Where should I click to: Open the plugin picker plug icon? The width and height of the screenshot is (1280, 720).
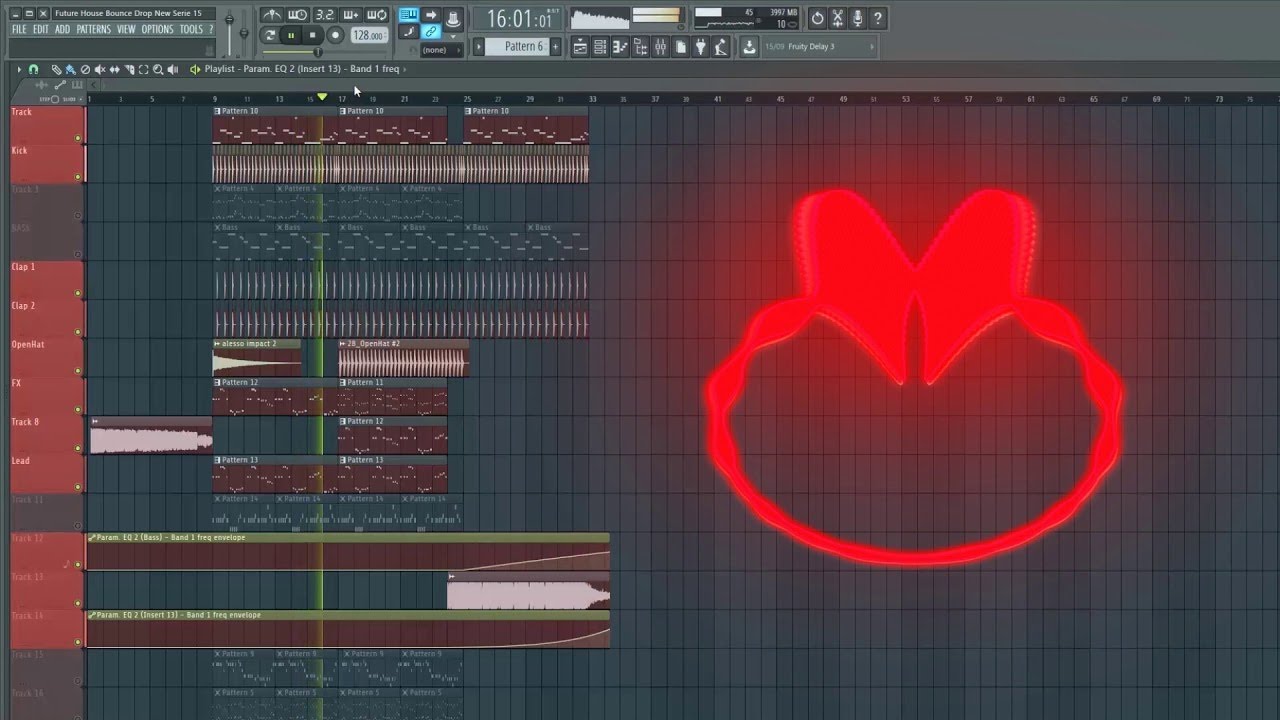pos(700,46)
